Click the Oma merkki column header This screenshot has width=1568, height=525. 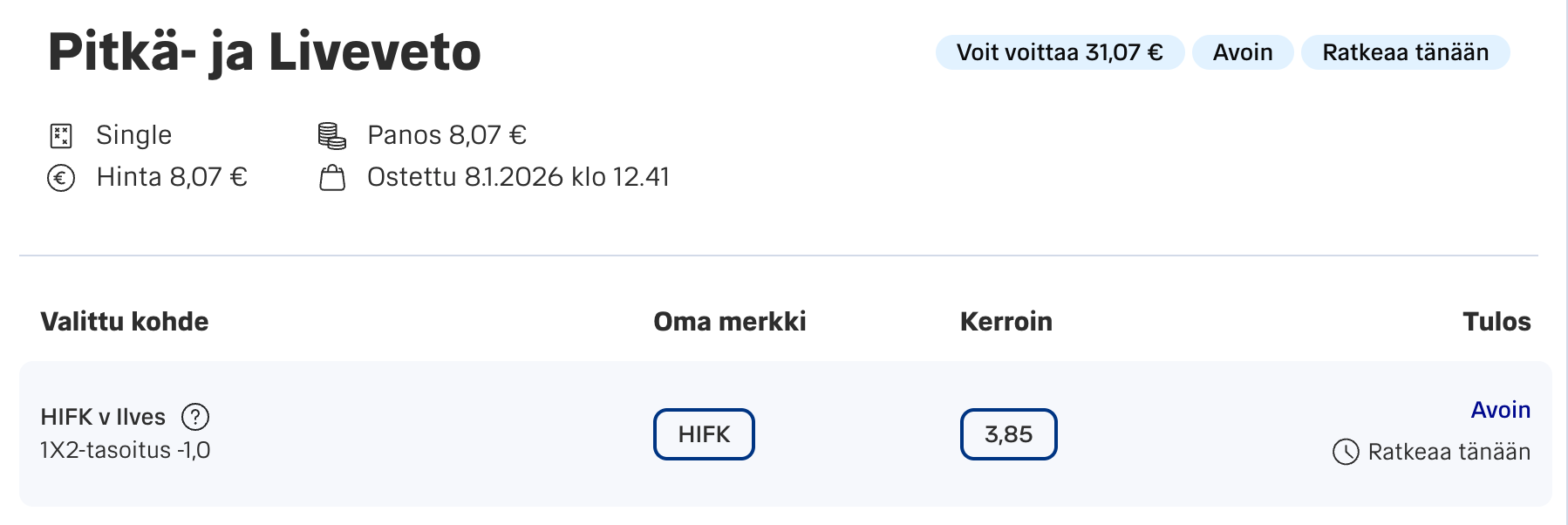pos(730,322)
